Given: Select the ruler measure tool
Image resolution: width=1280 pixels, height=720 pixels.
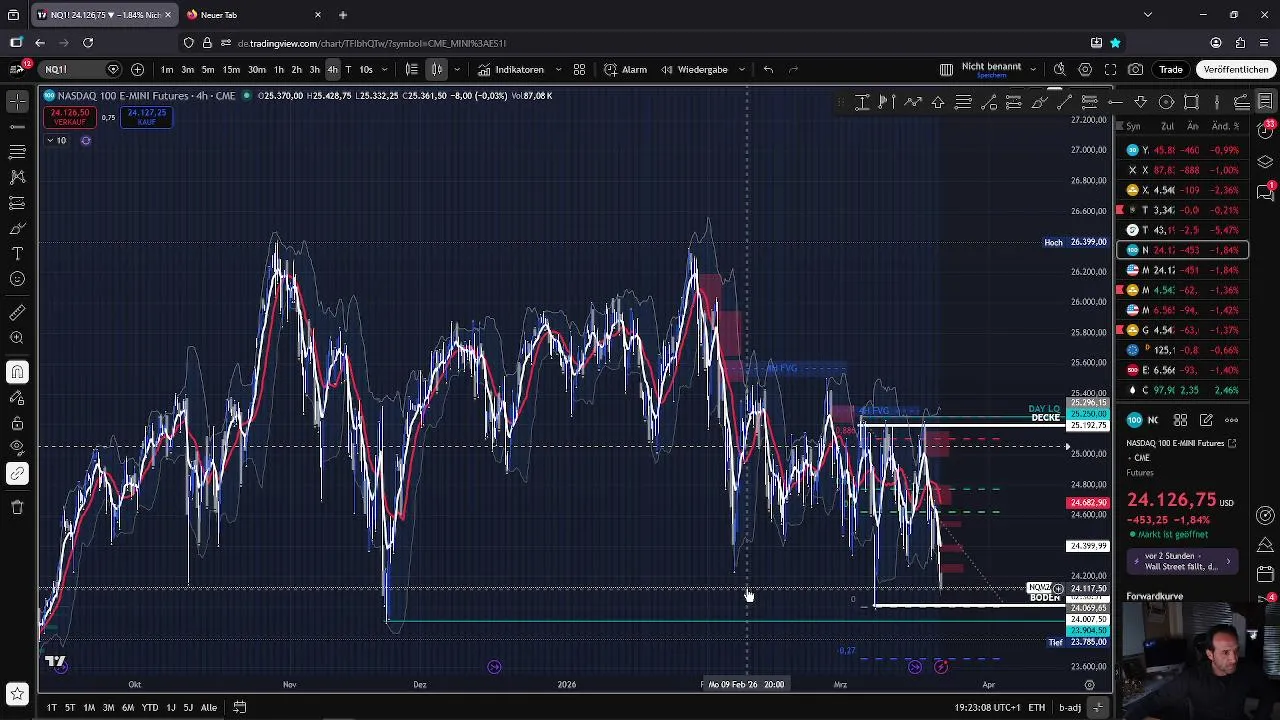Looking at the screenshot, I should pos(17,313).
